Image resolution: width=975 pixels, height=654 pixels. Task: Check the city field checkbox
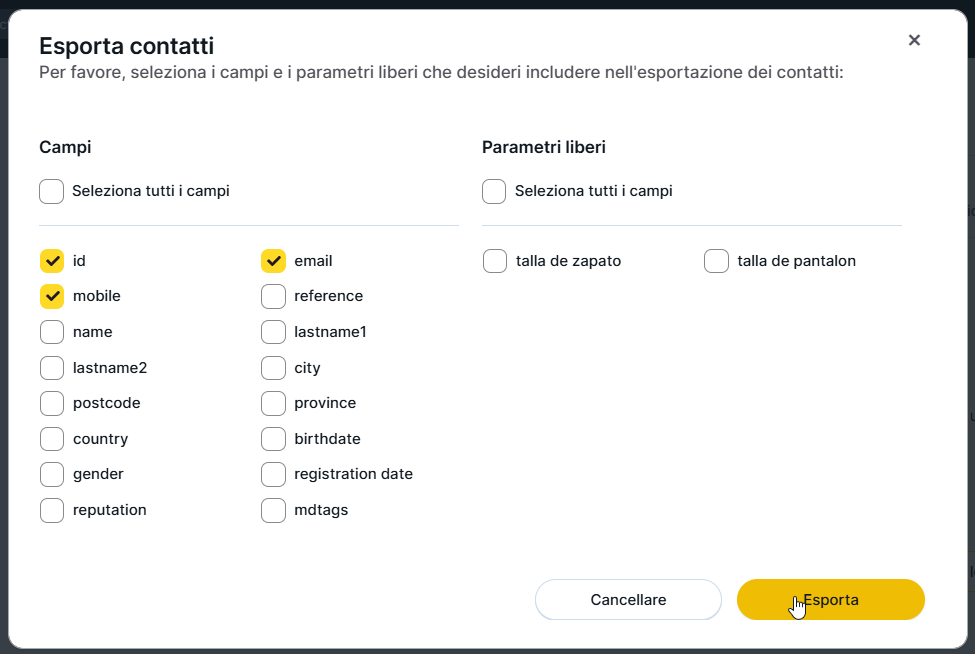tap(273, 368)
